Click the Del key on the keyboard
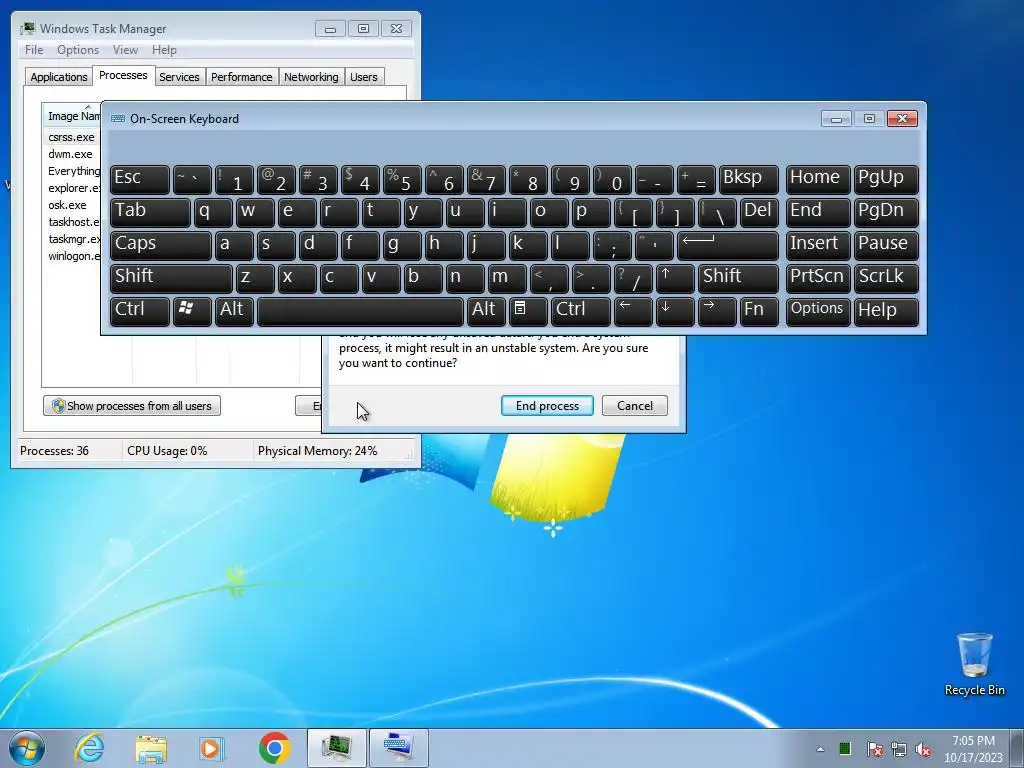This screenshot has width=1024, height=768. pyautogui.click(x=759, y=212)
